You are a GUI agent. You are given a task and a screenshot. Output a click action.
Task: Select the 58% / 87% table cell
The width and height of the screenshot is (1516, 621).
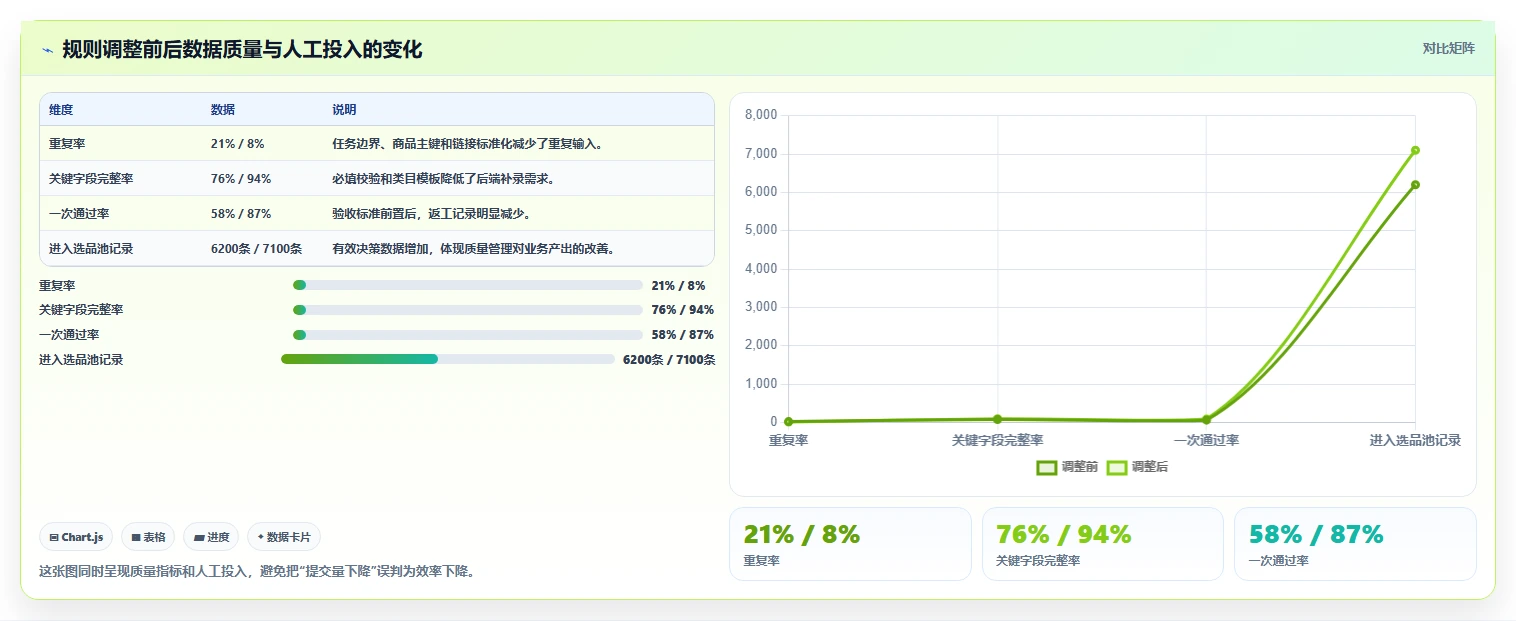pos(241,214)
